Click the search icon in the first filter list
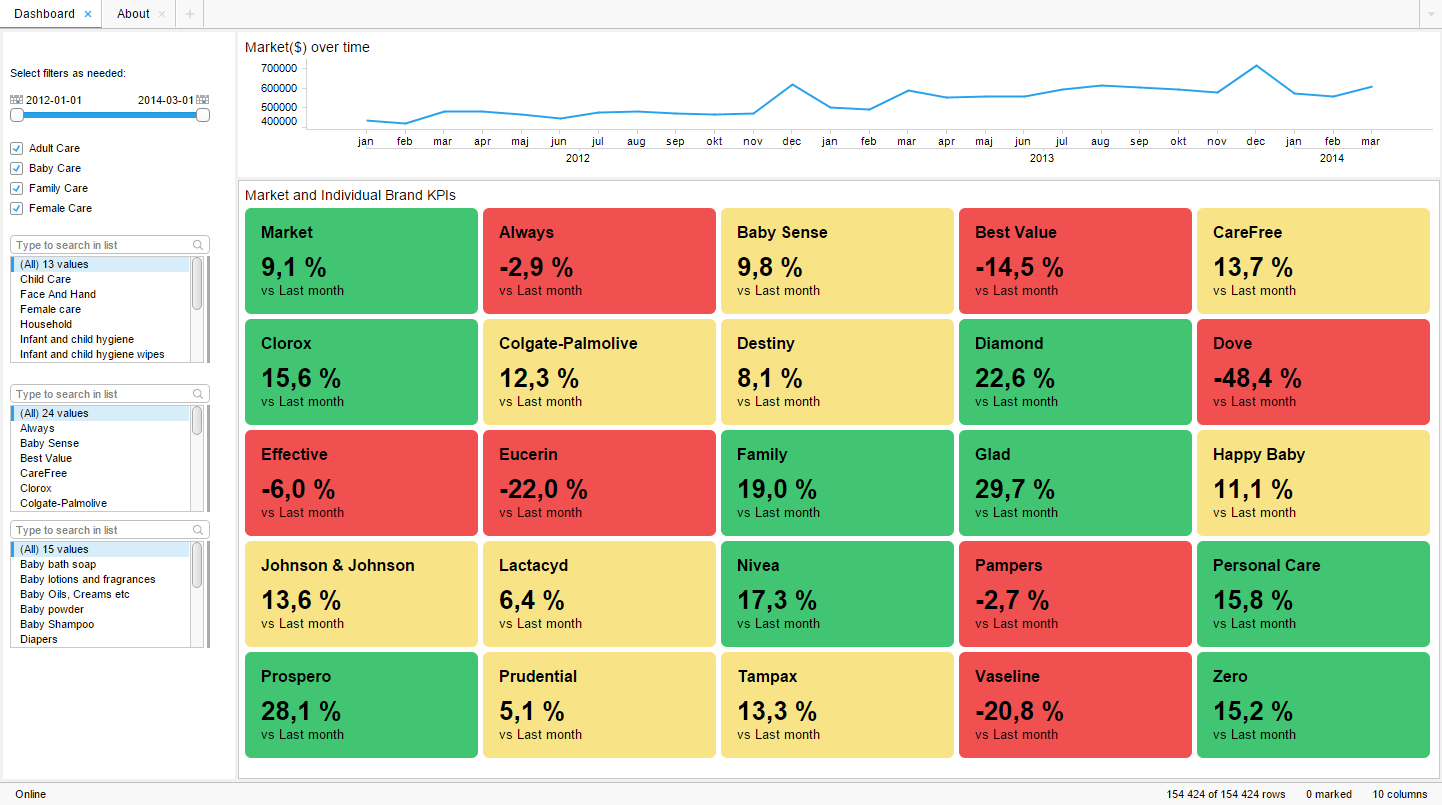This screenshot has width=1442, height=805. point(198,244)
